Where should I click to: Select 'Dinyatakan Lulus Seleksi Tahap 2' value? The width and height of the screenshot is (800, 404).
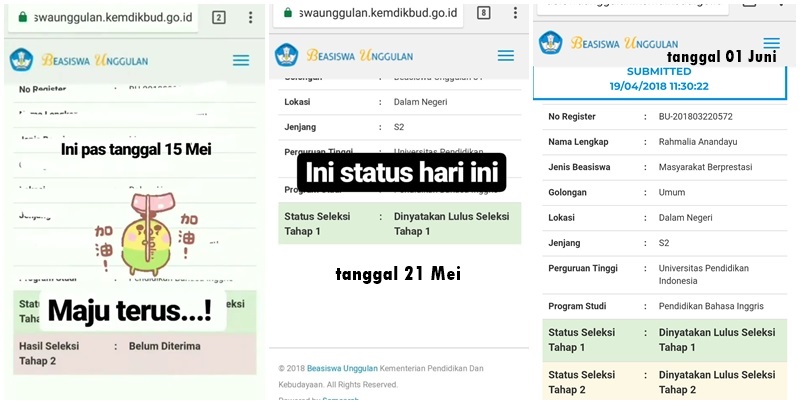tap(717, 382)
